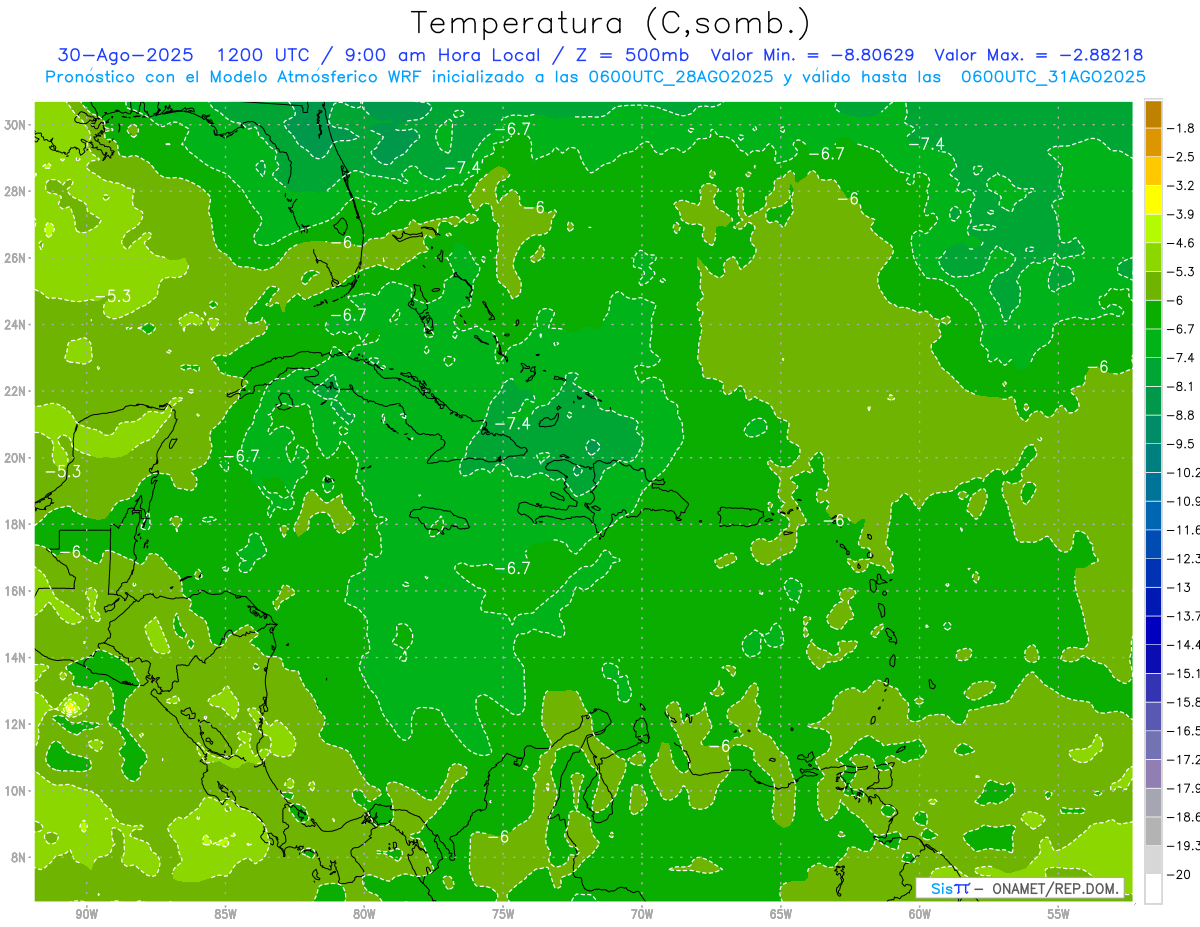This screenshot has width=1200, height=927.
Task: Click the "75W" longitude axis label
Action: click(x=503, y=914)
